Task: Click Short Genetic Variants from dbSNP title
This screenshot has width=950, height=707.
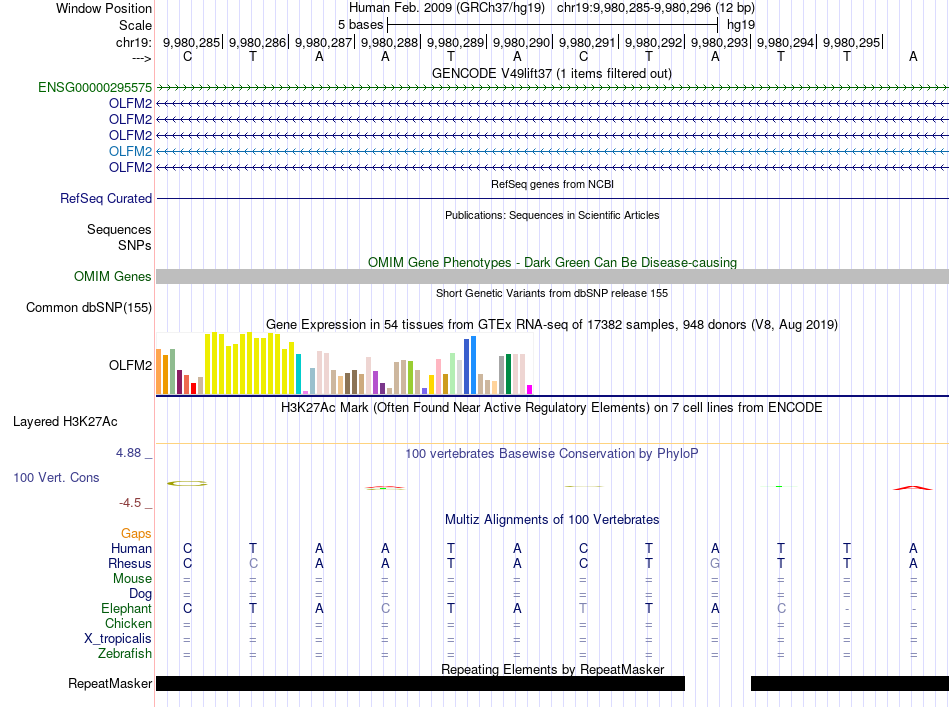Action: pos(552,293)
